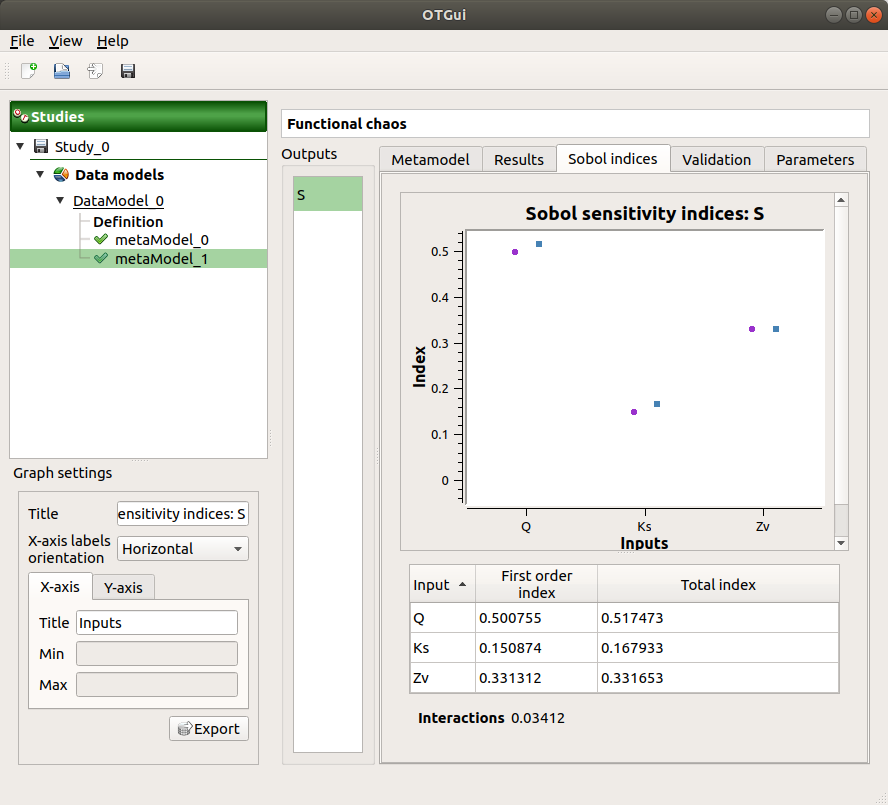The height and width of the screenshot is (805, 888).
Task: Open the X-axis labels orientation dropdown
Action: click(x=182, y=548)
